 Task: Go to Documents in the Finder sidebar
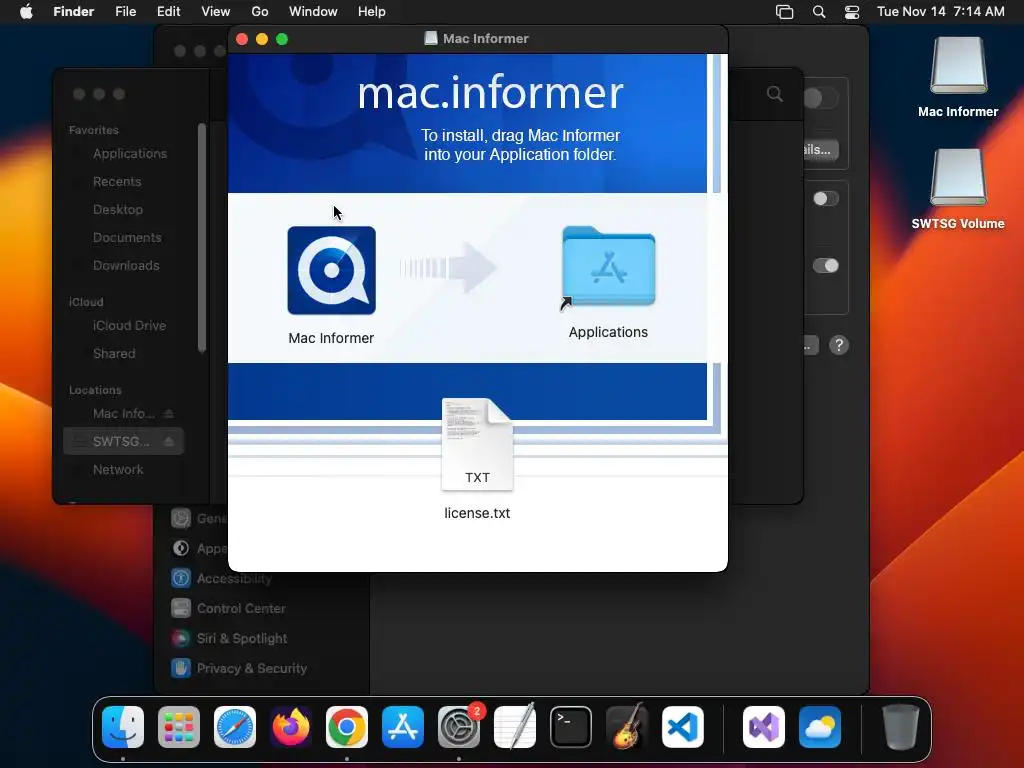click(127, 238)
